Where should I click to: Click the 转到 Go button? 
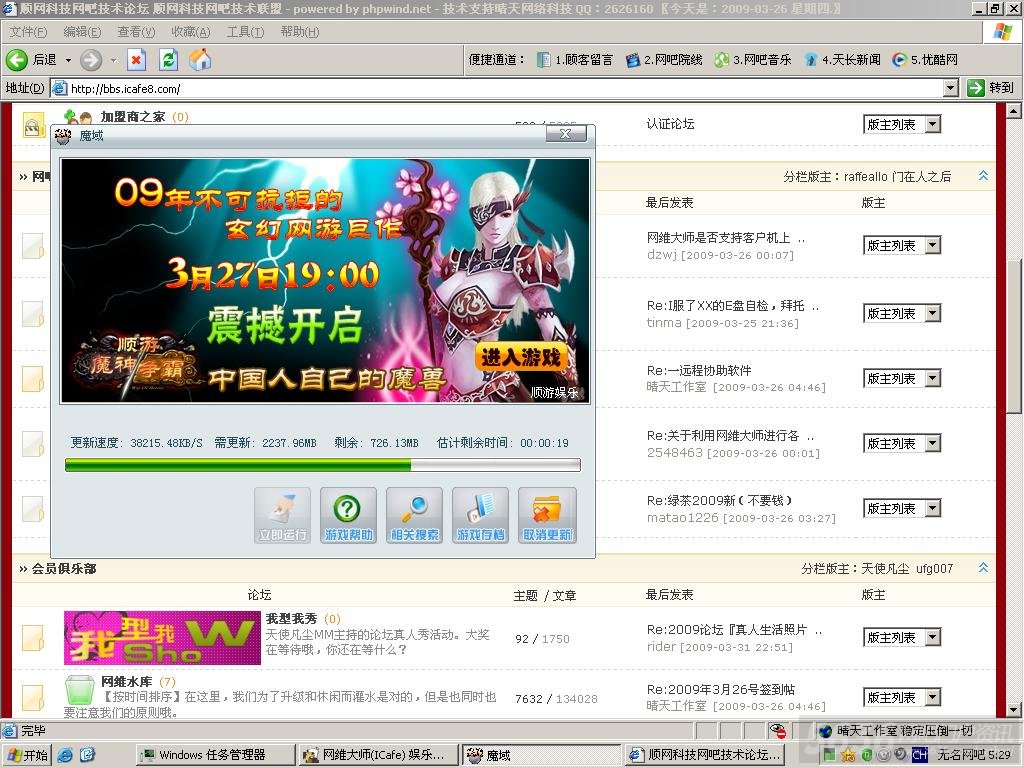pos(991,88)
